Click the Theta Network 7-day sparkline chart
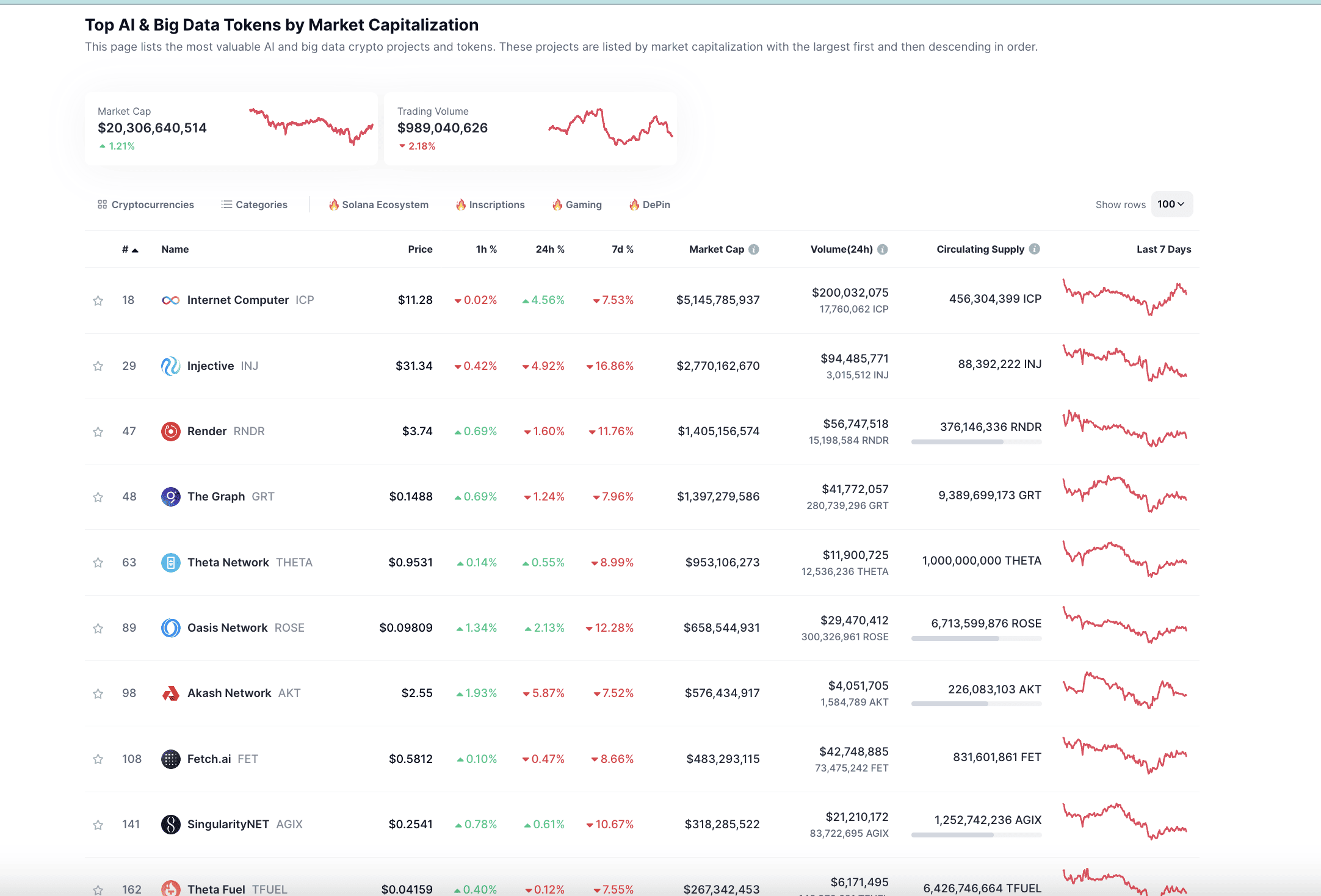 [1124, 559]
